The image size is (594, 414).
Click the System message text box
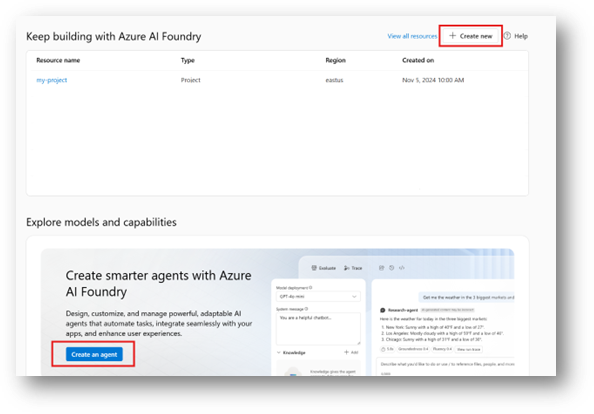pos(318,328)
